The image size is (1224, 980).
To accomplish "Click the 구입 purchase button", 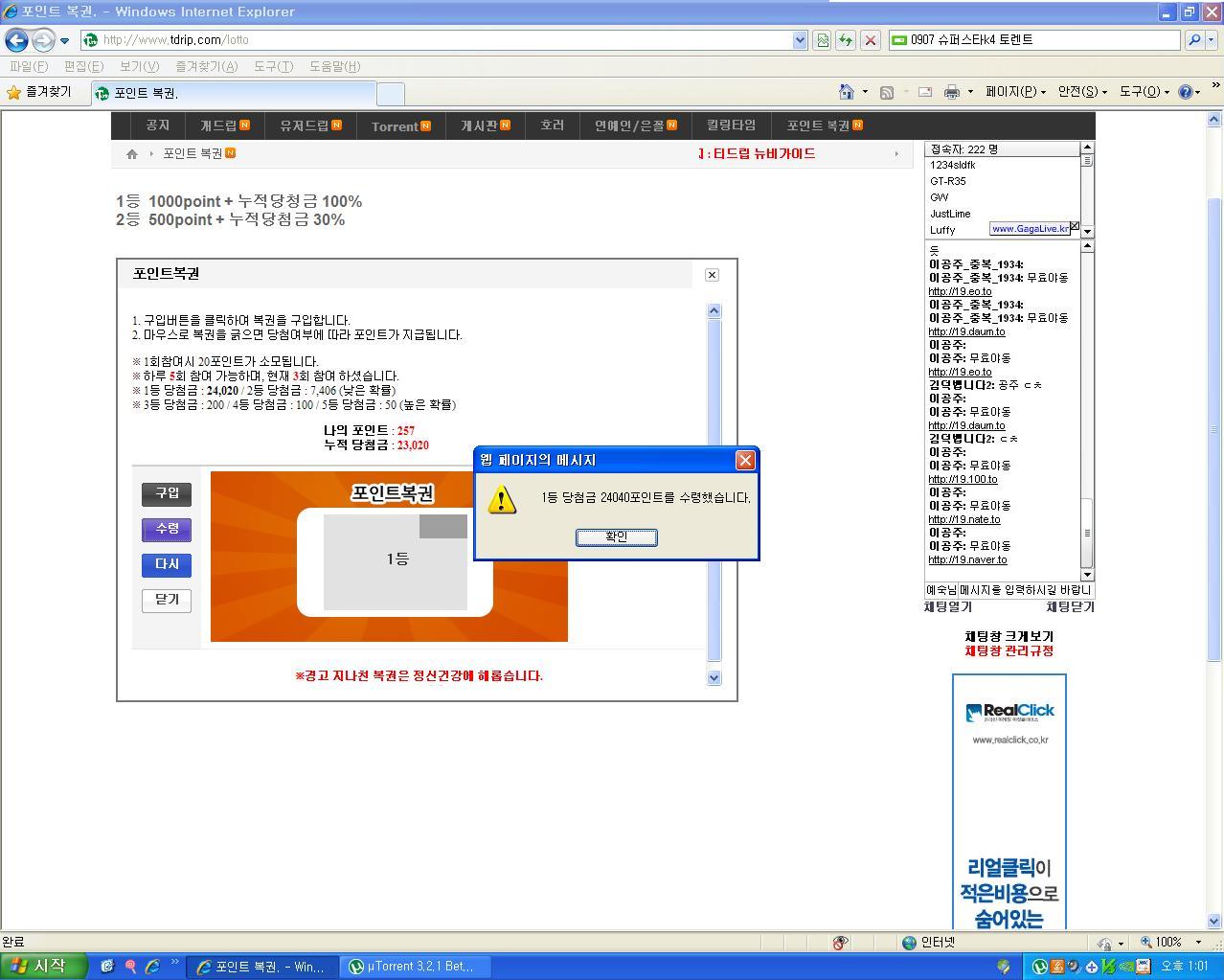I will coord(167,493).
